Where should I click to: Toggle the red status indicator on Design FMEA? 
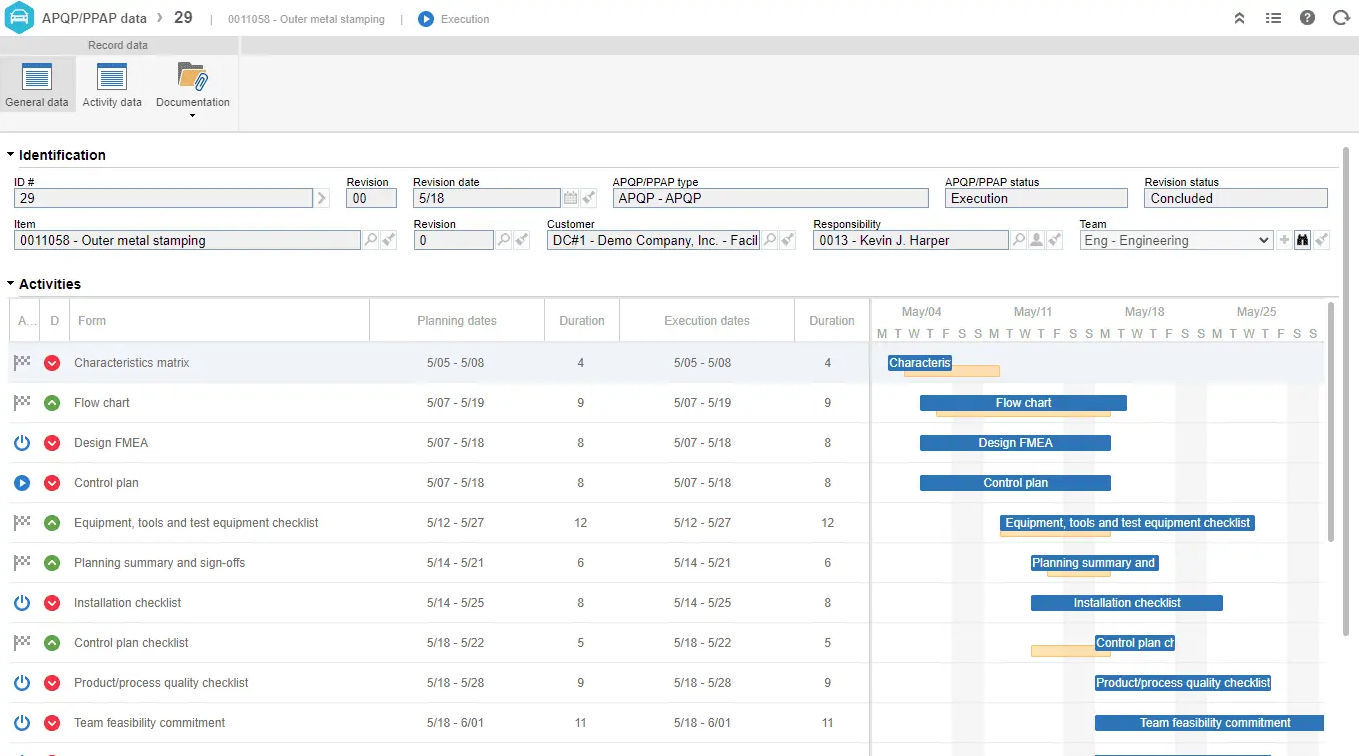coord(52,442)
